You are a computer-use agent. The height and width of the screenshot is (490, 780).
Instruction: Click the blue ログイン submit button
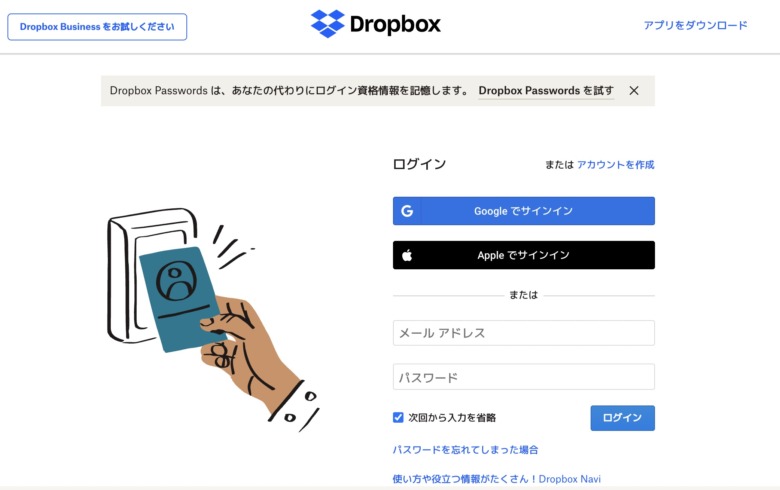622,418
